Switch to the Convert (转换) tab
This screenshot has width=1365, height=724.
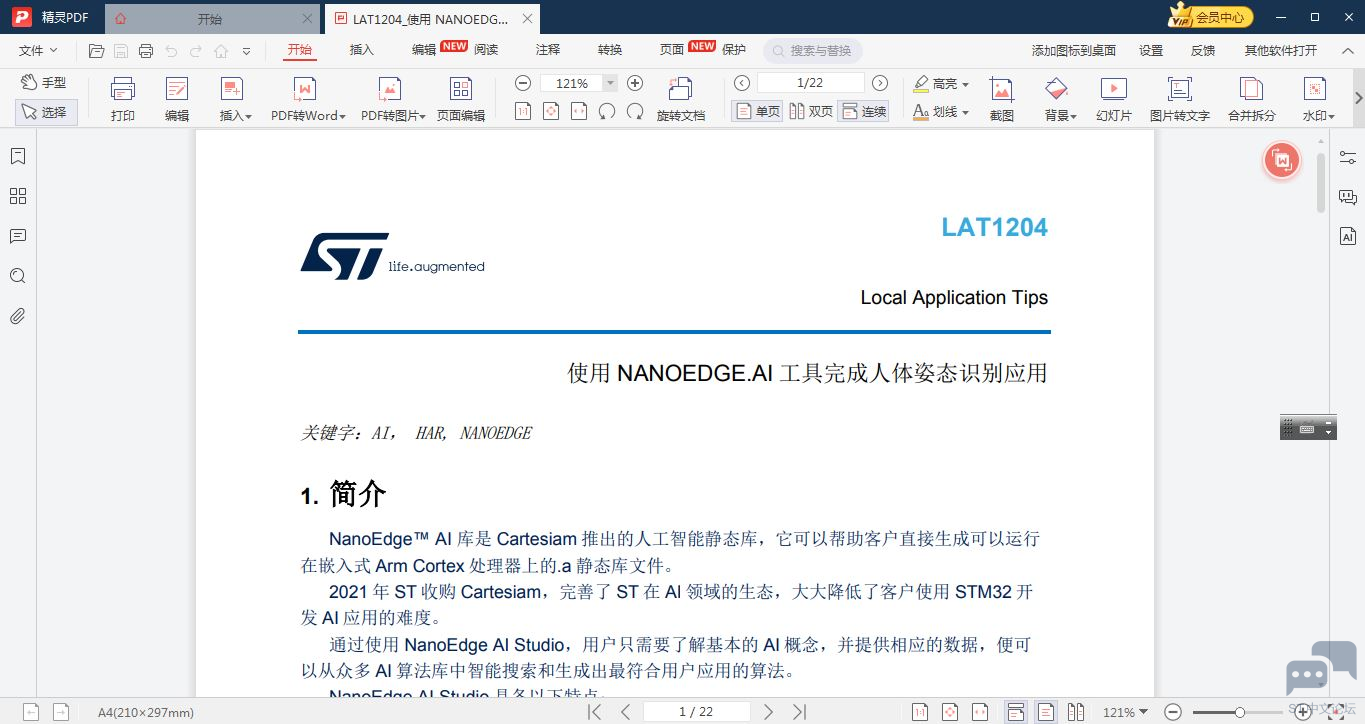click(x=610, y=50)
